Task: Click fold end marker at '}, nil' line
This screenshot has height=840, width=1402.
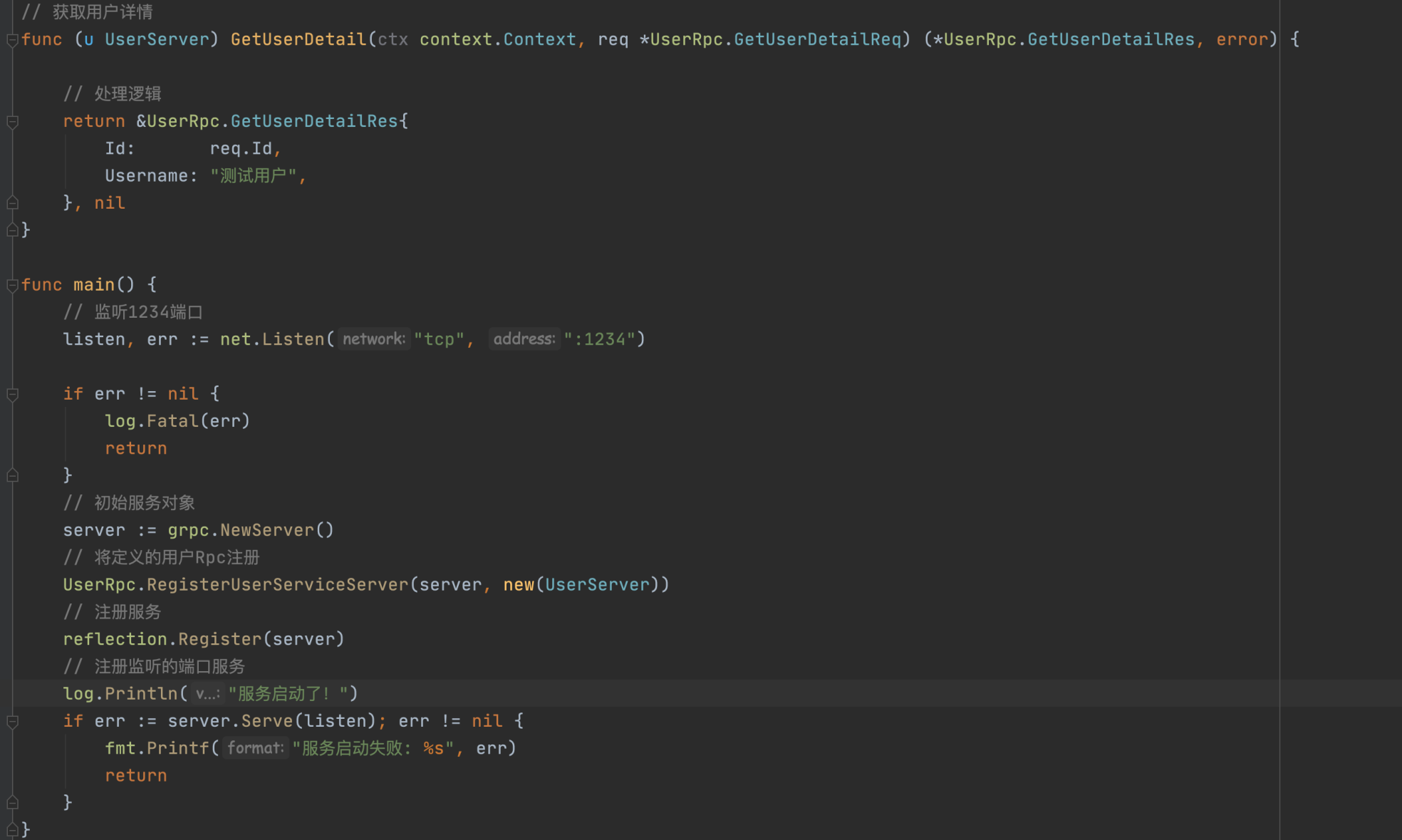Action: click(x=12, y=203)
